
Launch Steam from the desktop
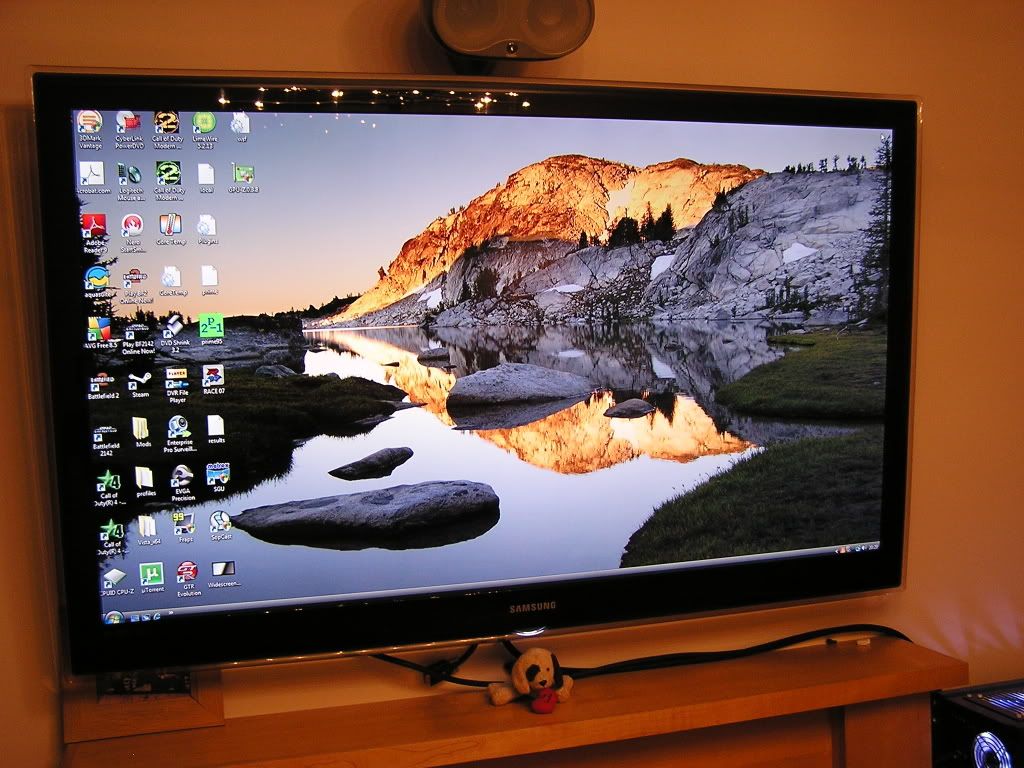tap(140, 381)
